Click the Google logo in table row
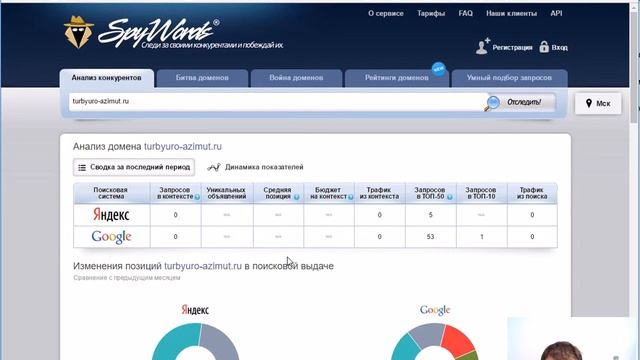The height and width of the screenshot is (360, 640). point(111,237)
